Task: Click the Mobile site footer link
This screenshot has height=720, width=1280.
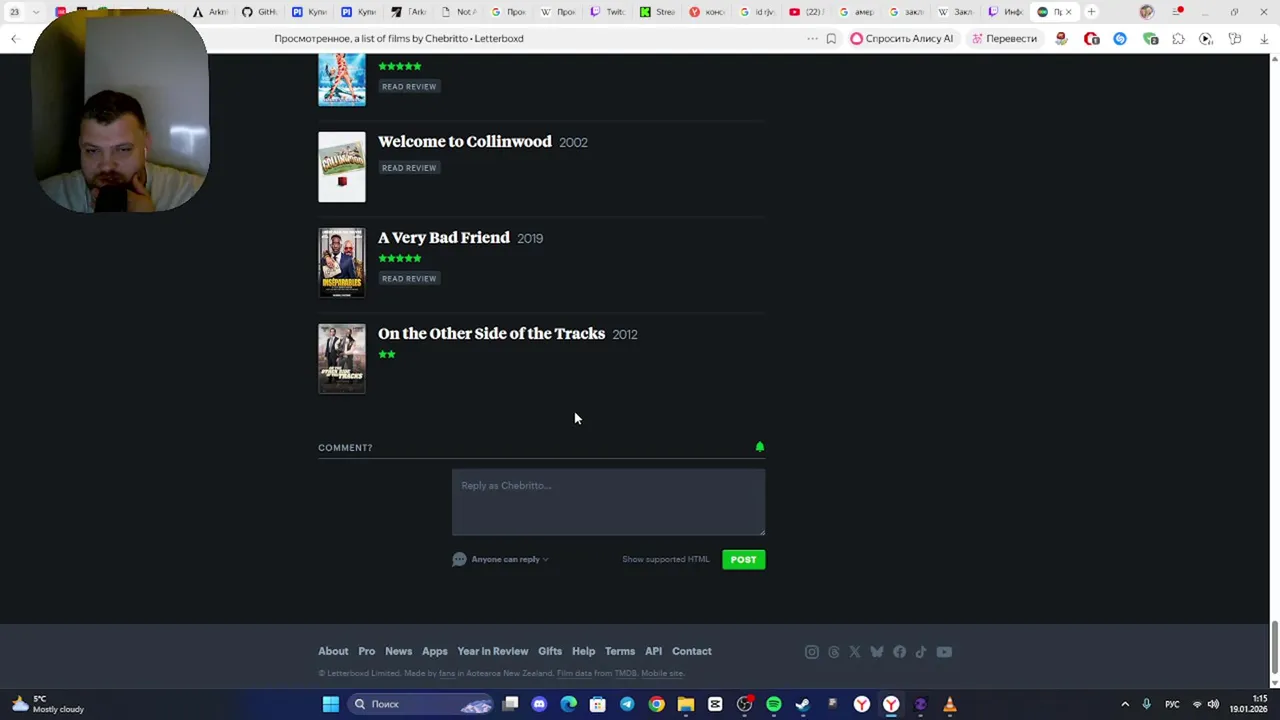Action: [662, 674]
